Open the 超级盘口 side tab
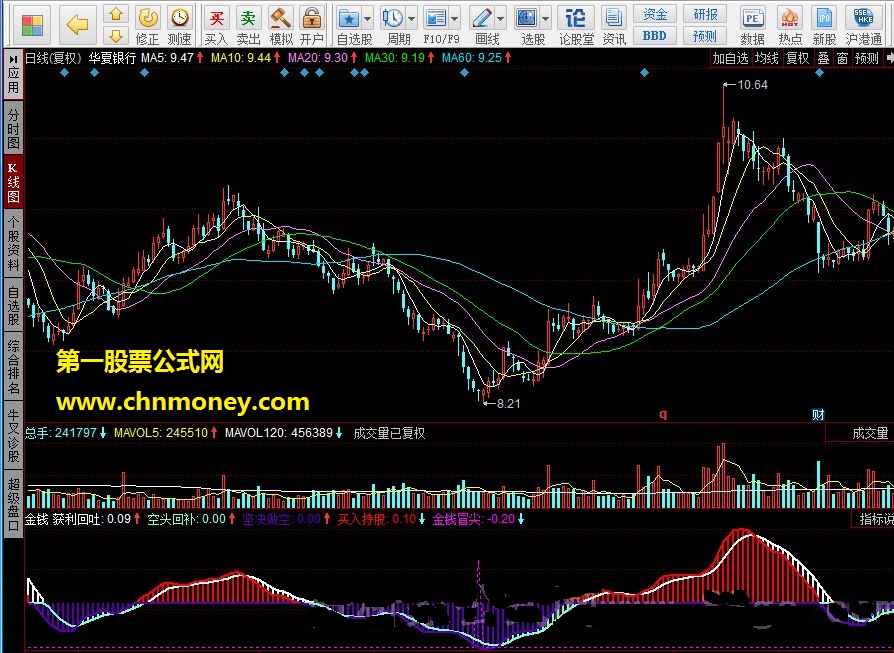 pyautogui.click(x=13, y=504)
